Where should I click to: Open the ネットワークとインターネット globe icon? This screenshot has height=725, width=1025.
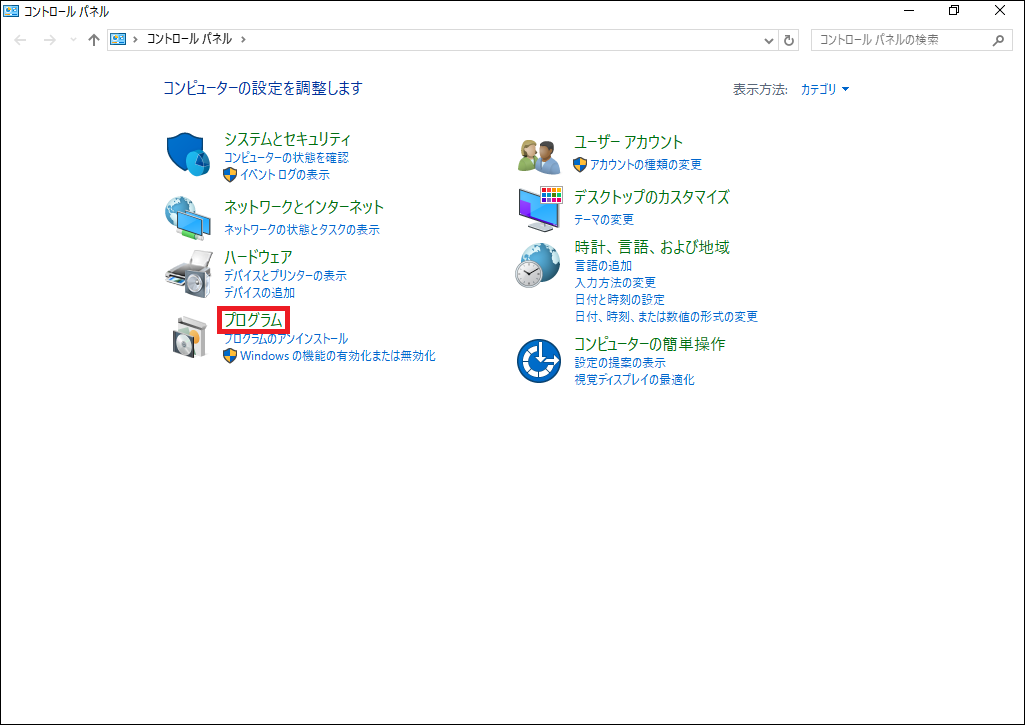188,218
